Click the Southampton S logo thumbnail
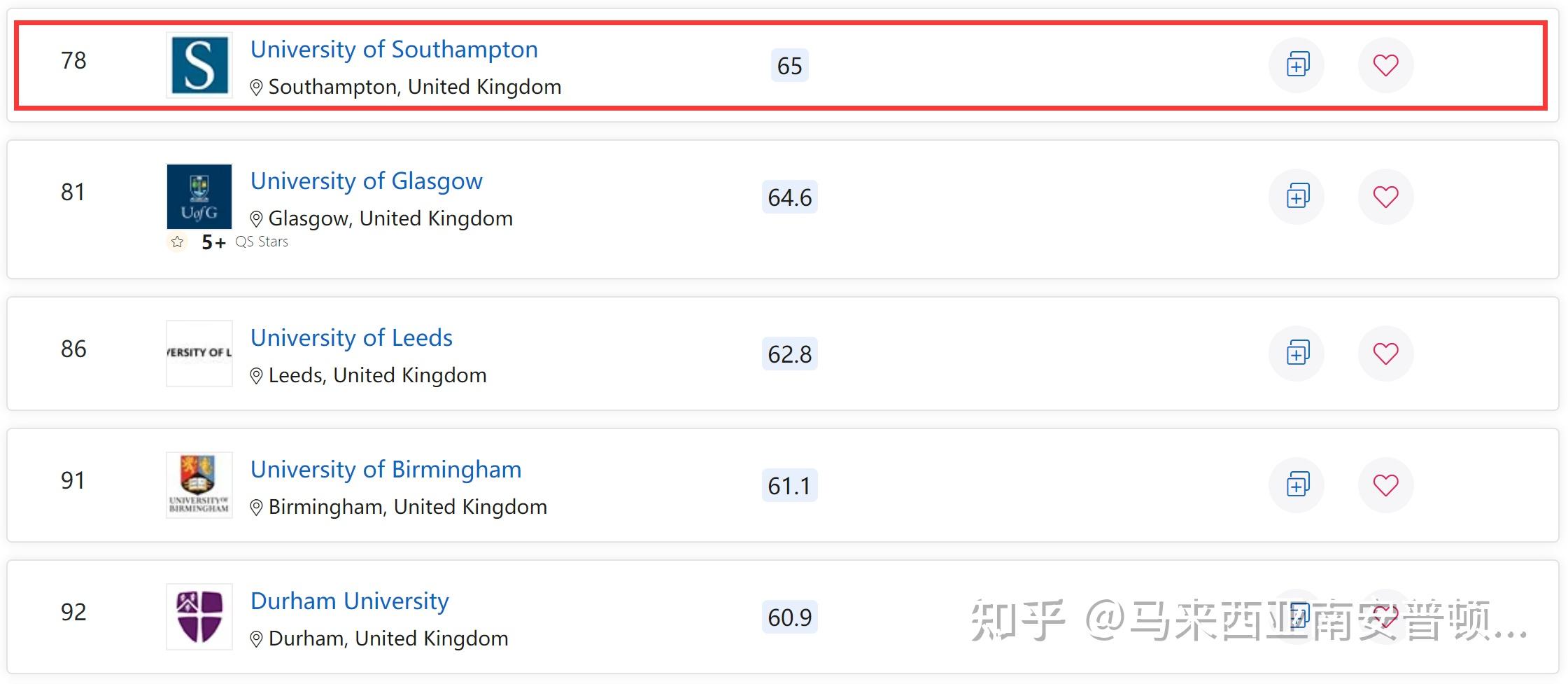 click(199, 65)
